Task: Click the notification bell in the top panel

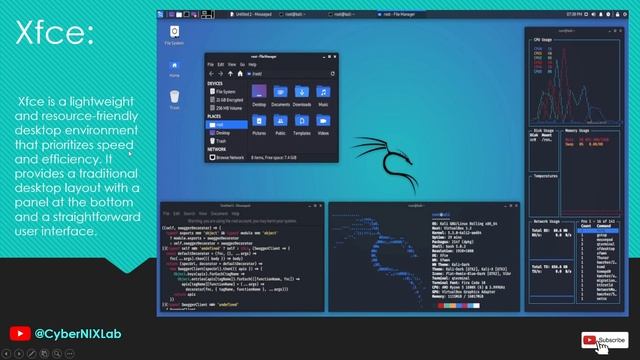Action: (601, 14)
